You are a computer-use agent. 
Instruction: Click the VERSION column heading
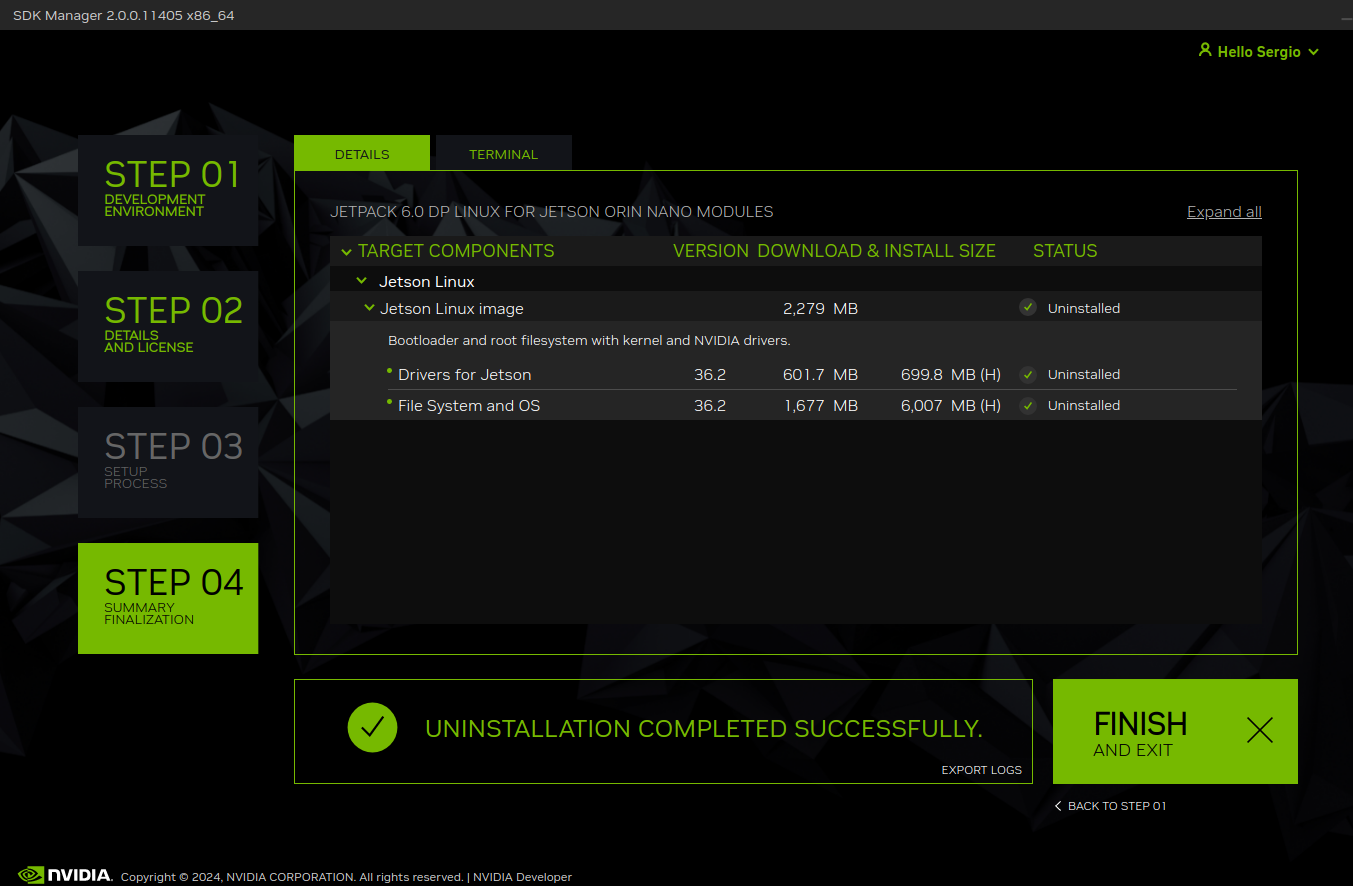click(x=711, y=251)
